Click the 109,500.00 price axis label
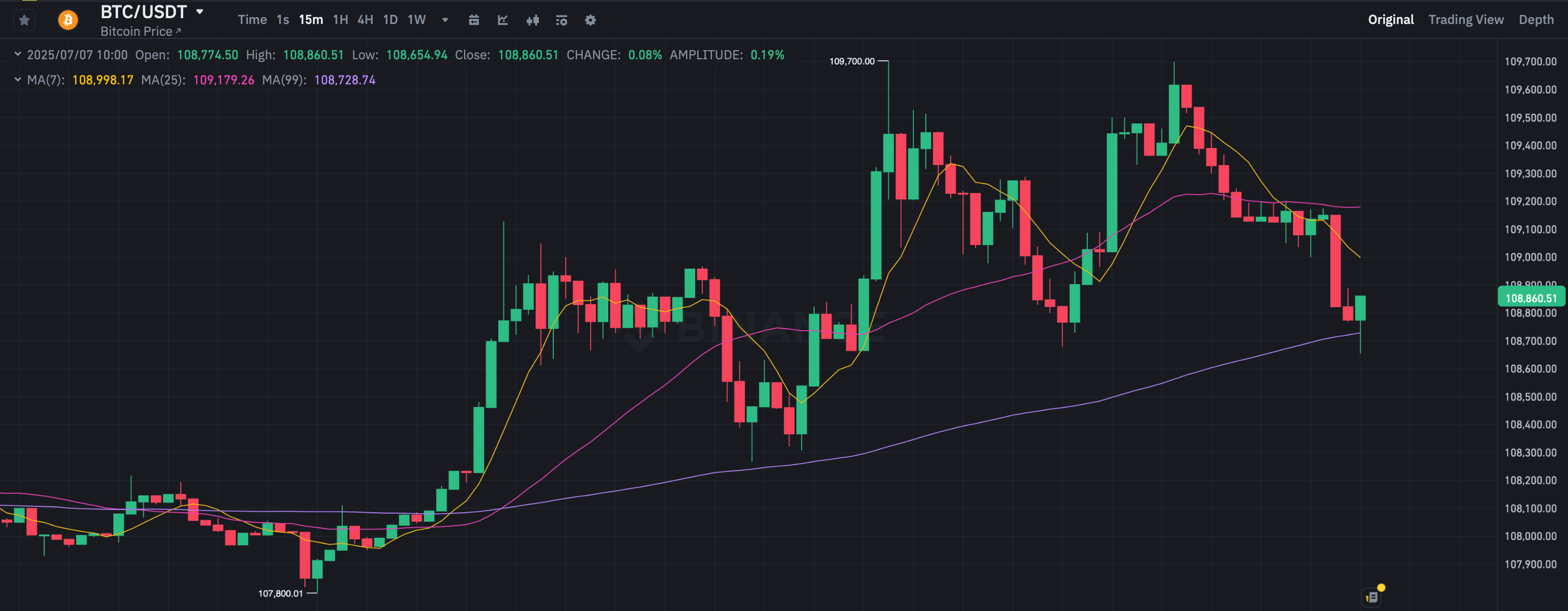The image size is (1568, 611). [1530, 117]
